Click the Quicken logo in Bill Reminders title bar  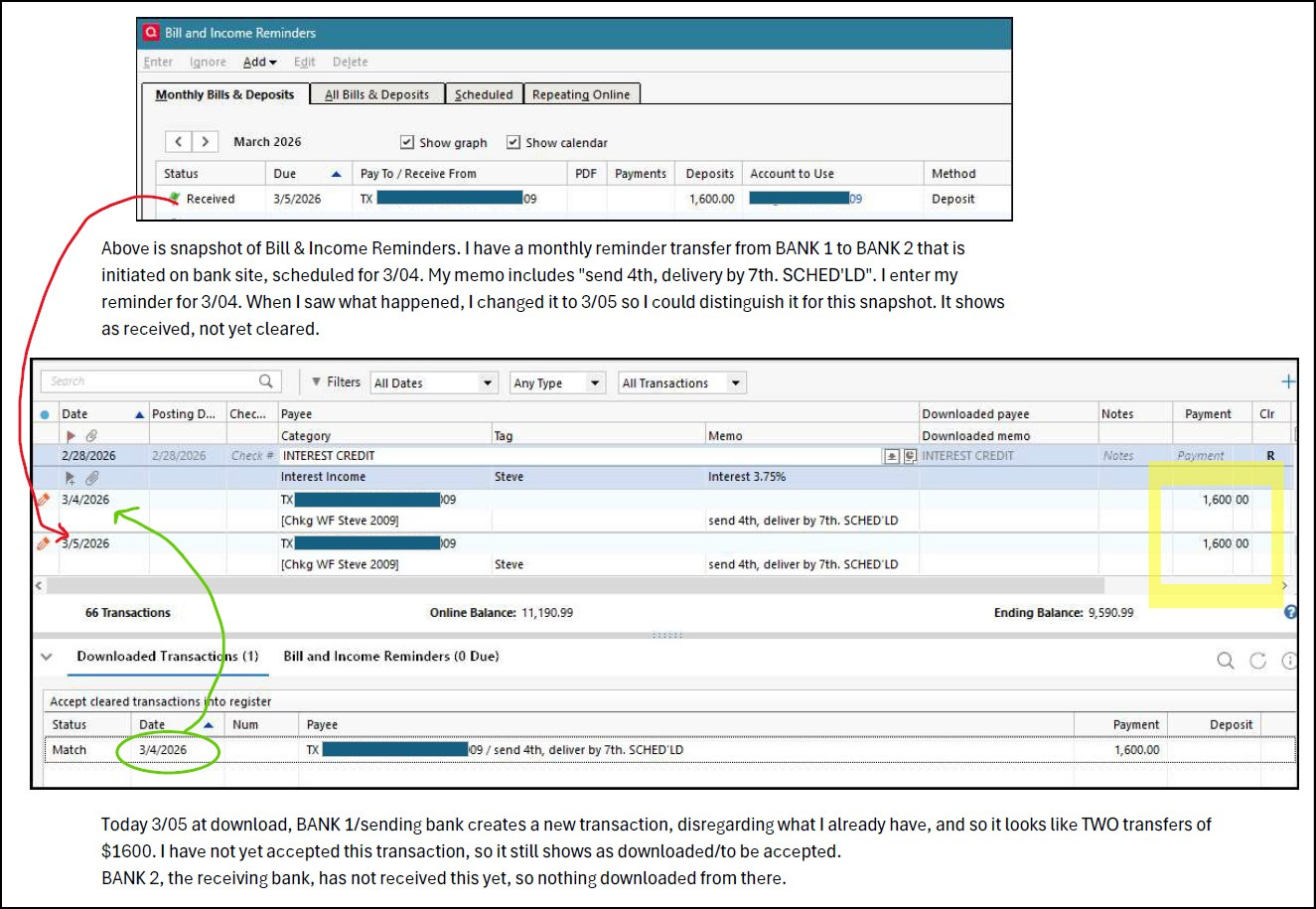click(151, 33)
